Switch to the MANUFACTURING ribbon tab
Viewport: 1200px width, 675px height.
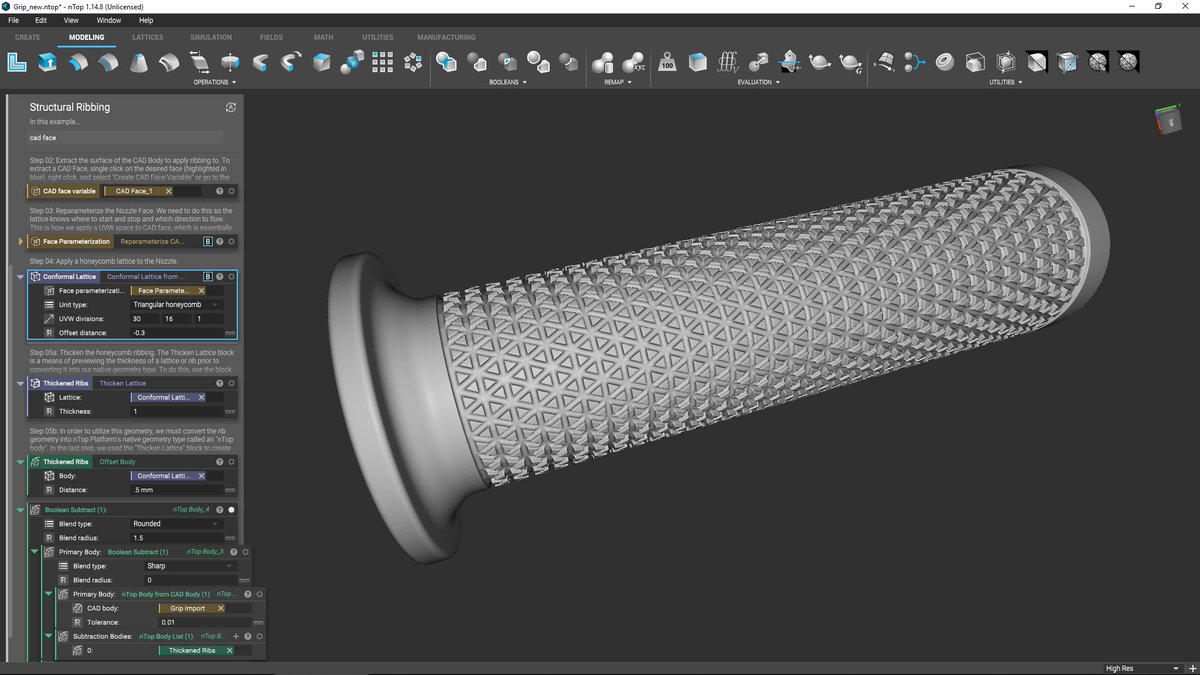[446, 37]
